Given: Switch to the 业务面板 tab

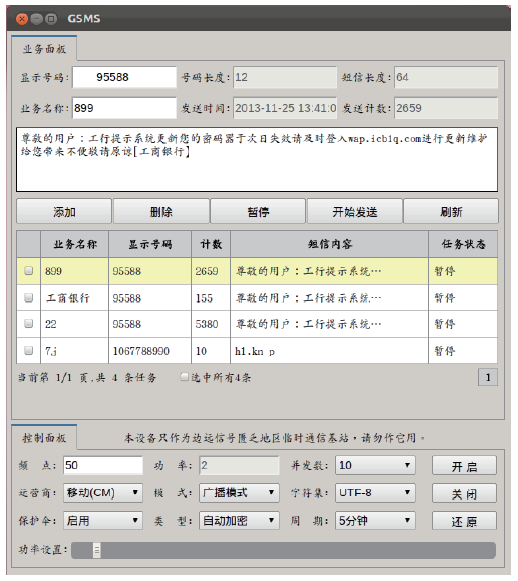Looking at the screenshot, I should tap(44, 49).
